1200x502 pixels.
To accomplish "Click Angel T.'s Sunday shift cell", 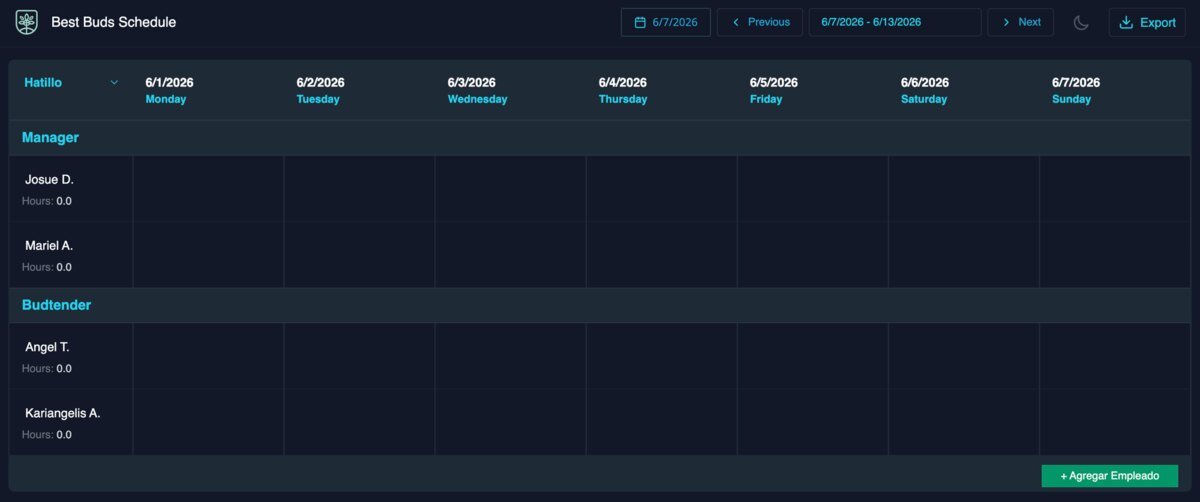I will pyautogui.click(x=1115, y=356).
